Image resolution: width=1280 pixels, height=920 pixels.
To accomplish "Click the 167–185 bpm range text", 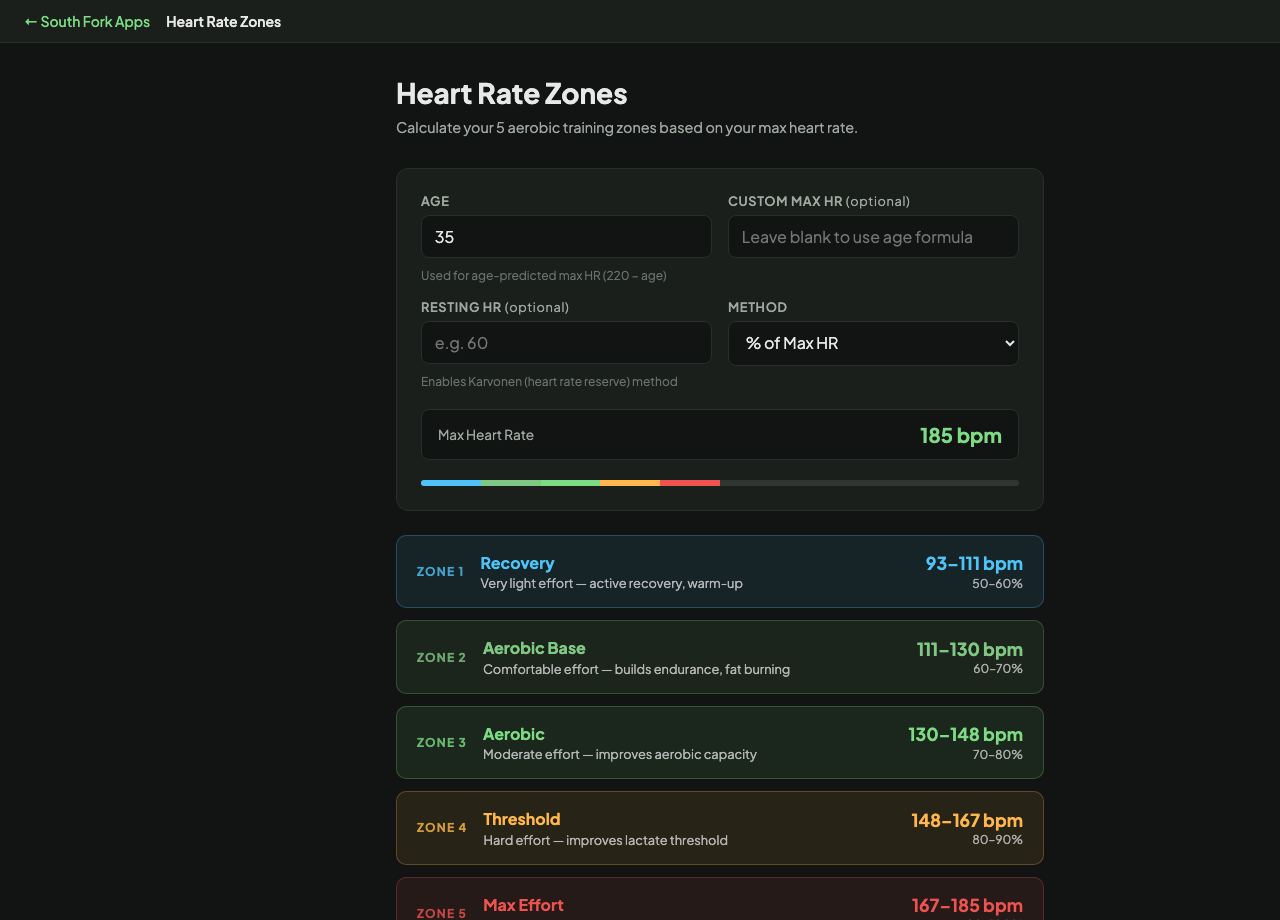I will click(x=967, y=905).
